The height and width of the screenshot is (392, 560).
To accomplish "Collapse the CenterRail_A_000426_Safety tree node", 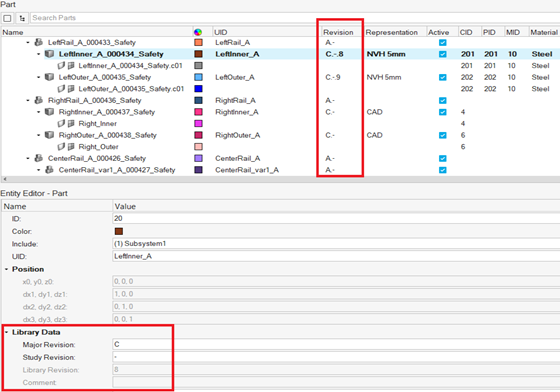I will 28,158.
